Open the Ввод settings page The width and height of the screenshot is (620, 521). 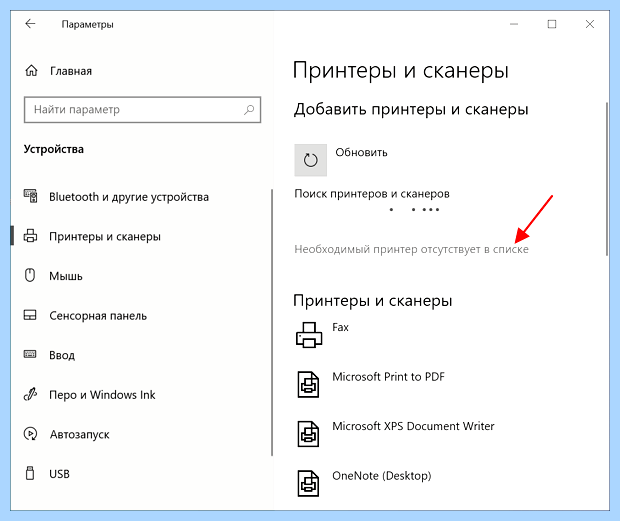62,355
